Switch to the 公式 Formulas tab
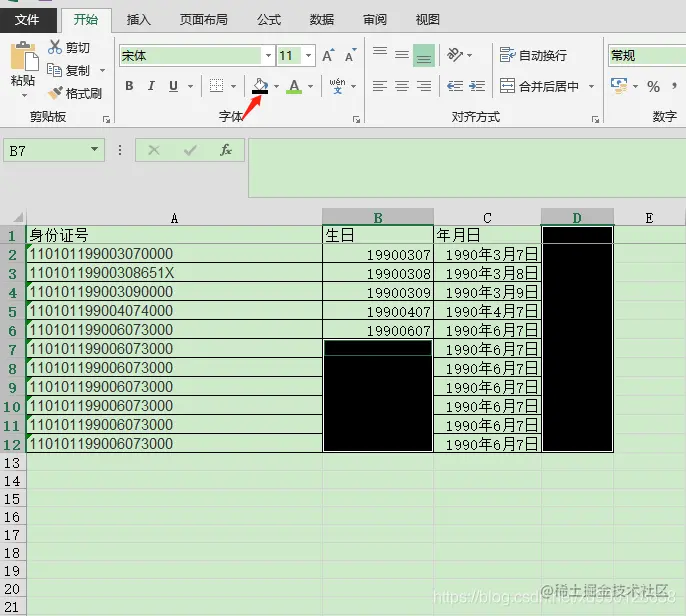686x616 pixels. (x=269, y=20)
